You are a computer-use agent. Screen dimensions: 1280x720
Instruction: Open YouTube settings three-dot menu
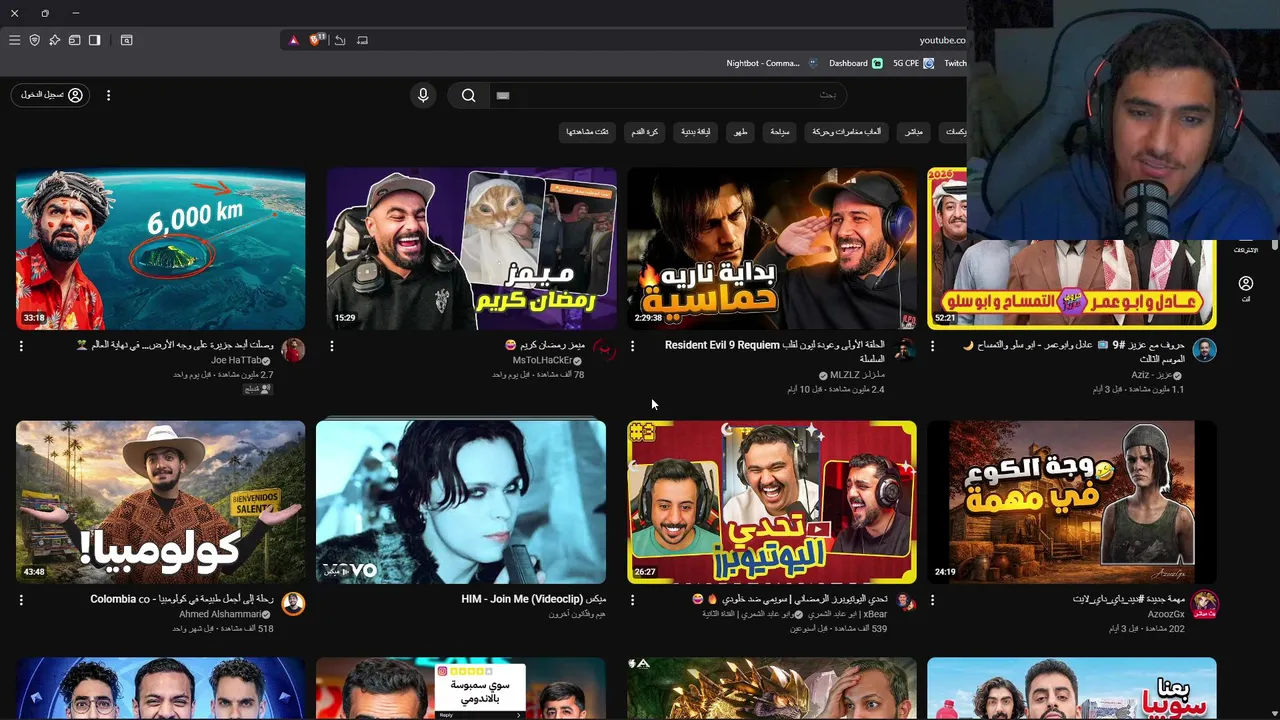coord(108,95)
